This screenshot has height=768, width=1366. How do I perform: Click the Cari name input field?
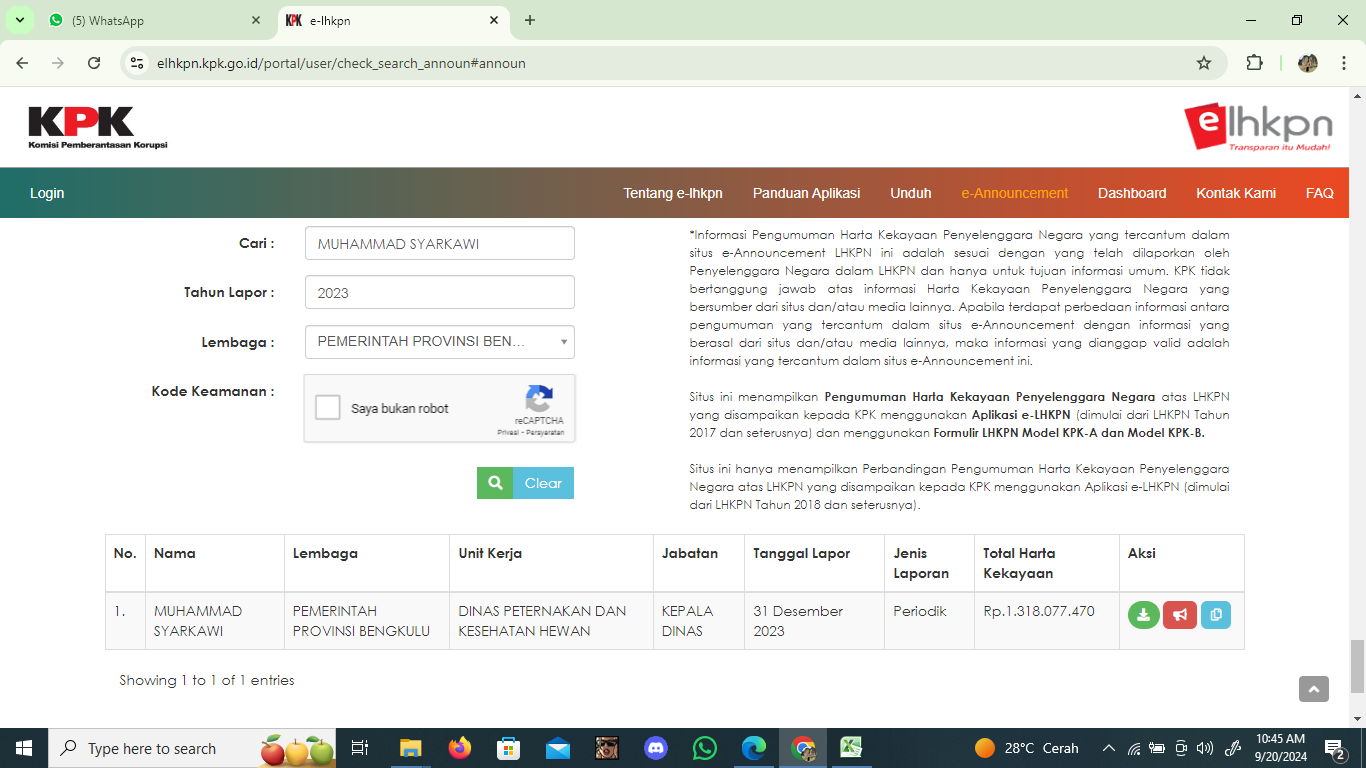440,243
